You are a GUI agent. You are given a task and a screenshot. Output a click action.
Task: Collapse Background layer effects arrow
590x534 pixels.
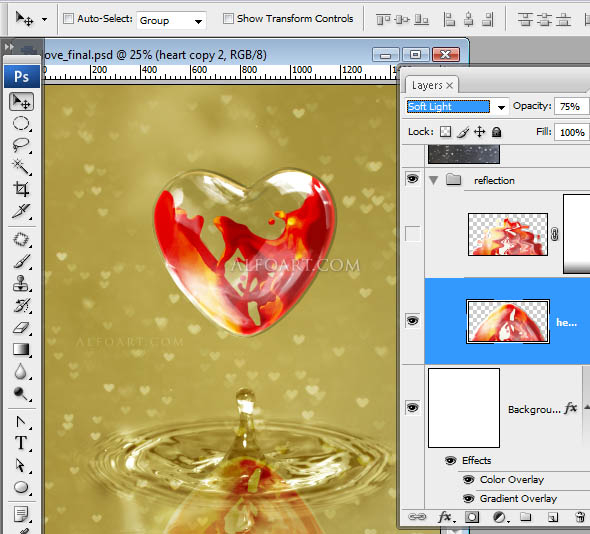point(586,407)
